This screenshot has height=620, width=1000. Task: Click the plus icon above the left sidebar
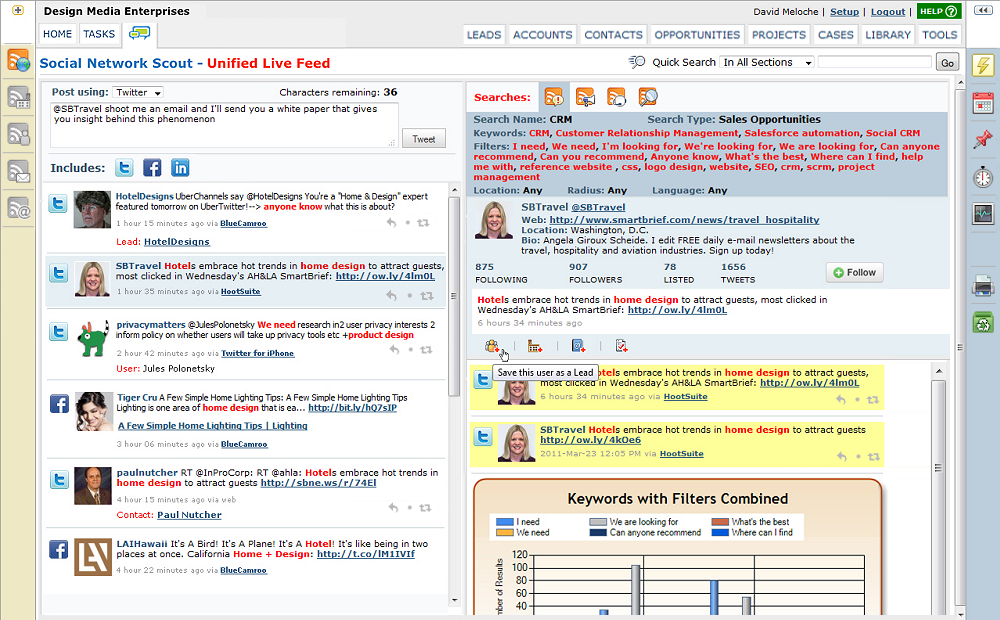(x=18, y=10)
